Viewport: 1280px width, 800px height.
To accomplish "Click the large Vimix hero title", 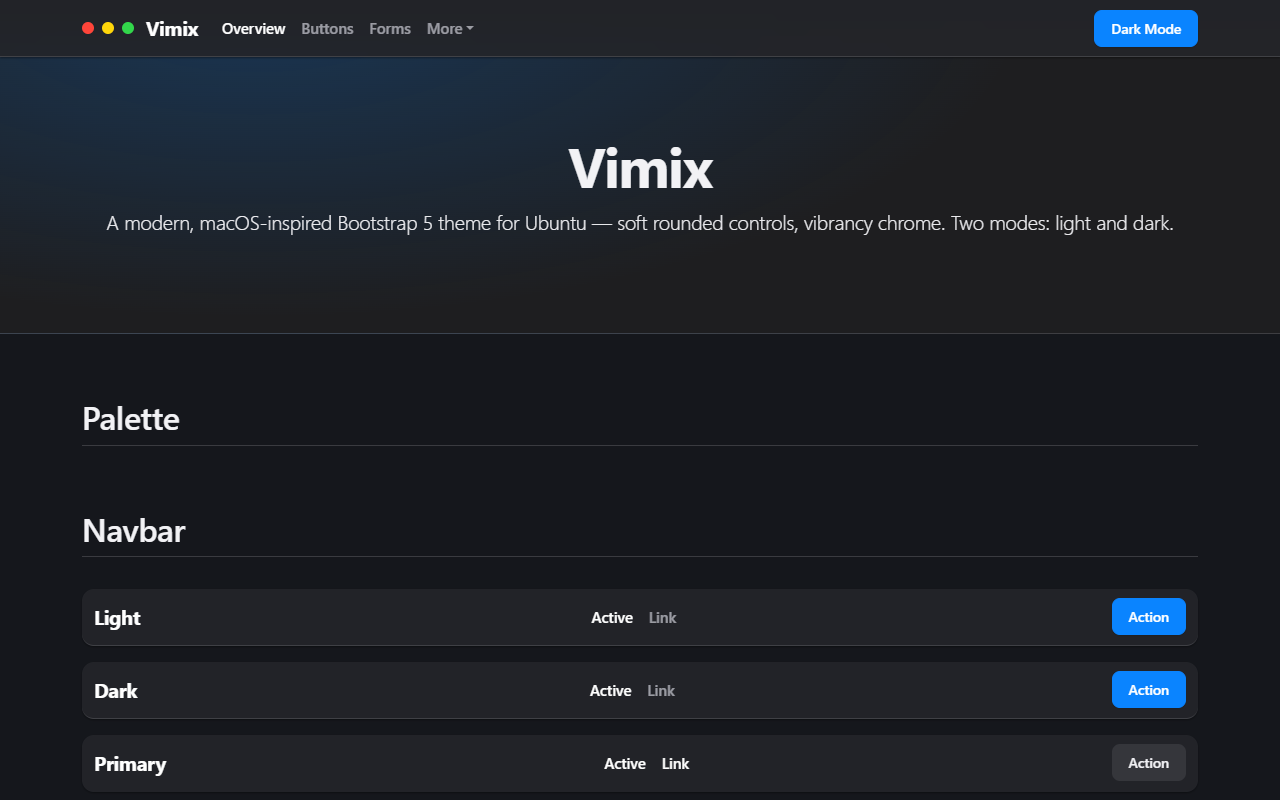I will pos(640,168).
